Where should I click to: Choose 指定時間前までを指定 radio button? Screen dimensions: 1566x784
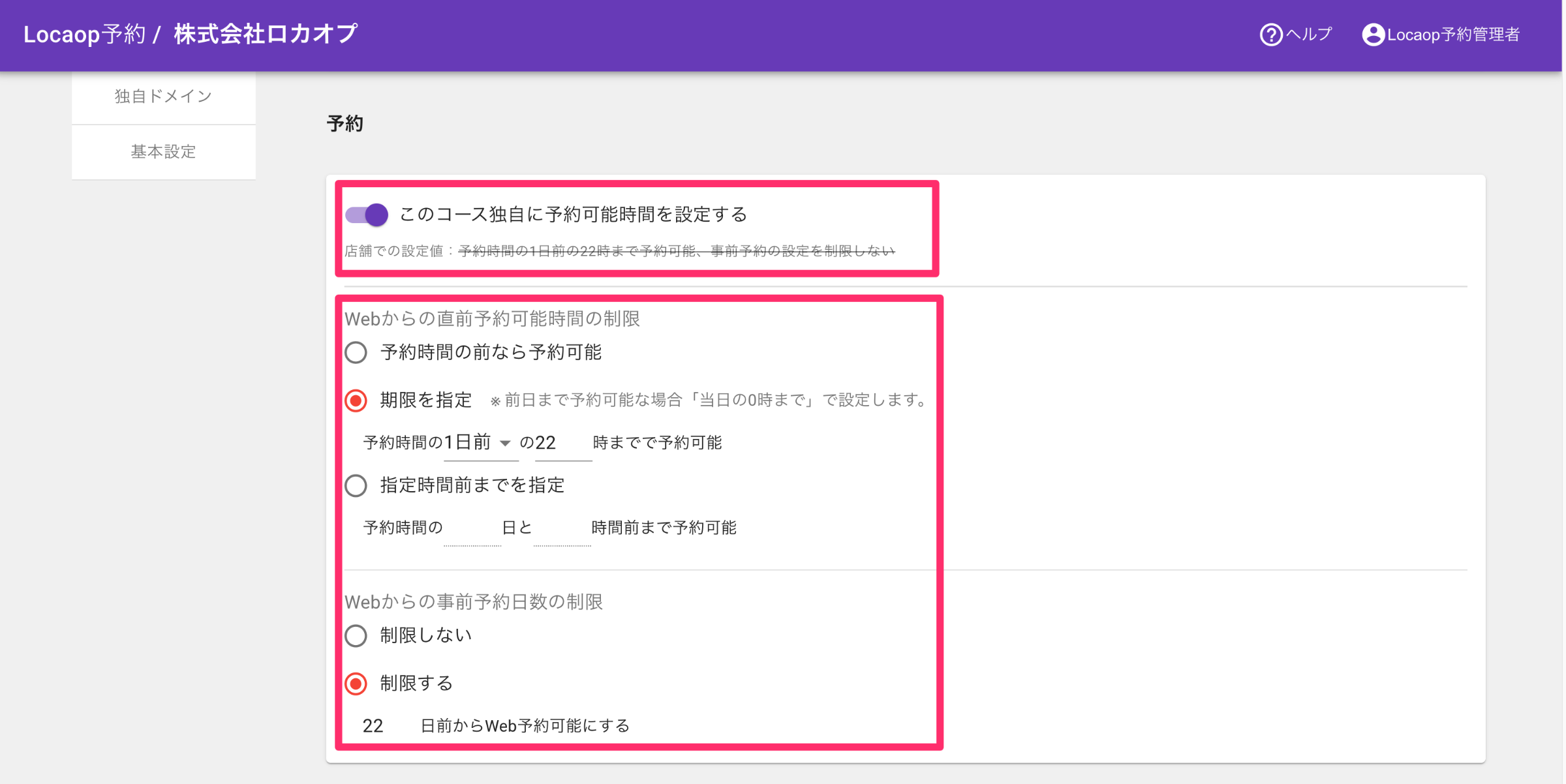point(356,486)
